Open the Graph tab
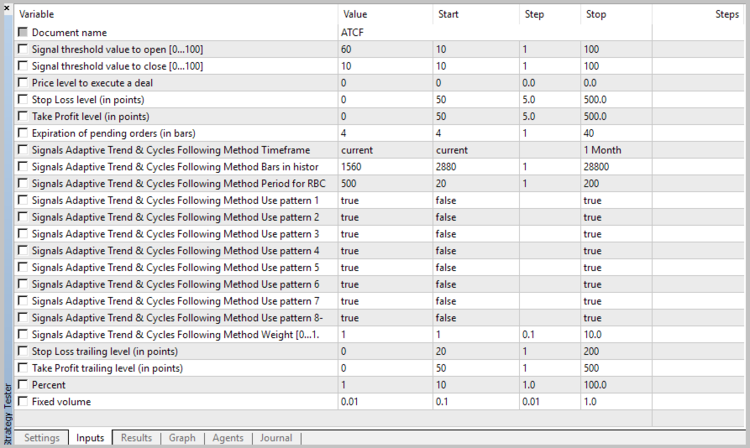 182,438
